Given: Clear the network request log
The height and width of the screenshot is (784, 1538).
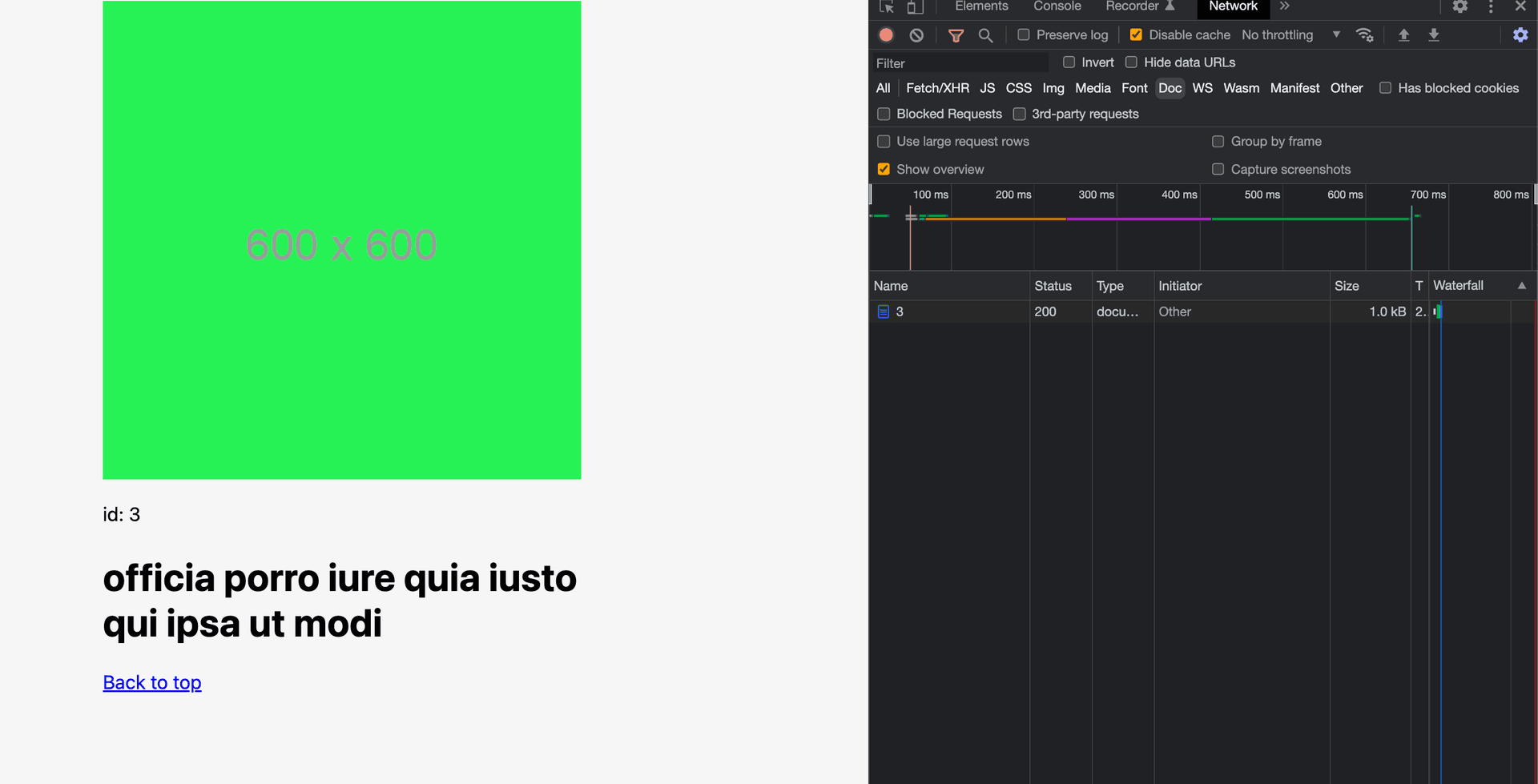Looking at the screenshot, I should click(x=916, y=34).
